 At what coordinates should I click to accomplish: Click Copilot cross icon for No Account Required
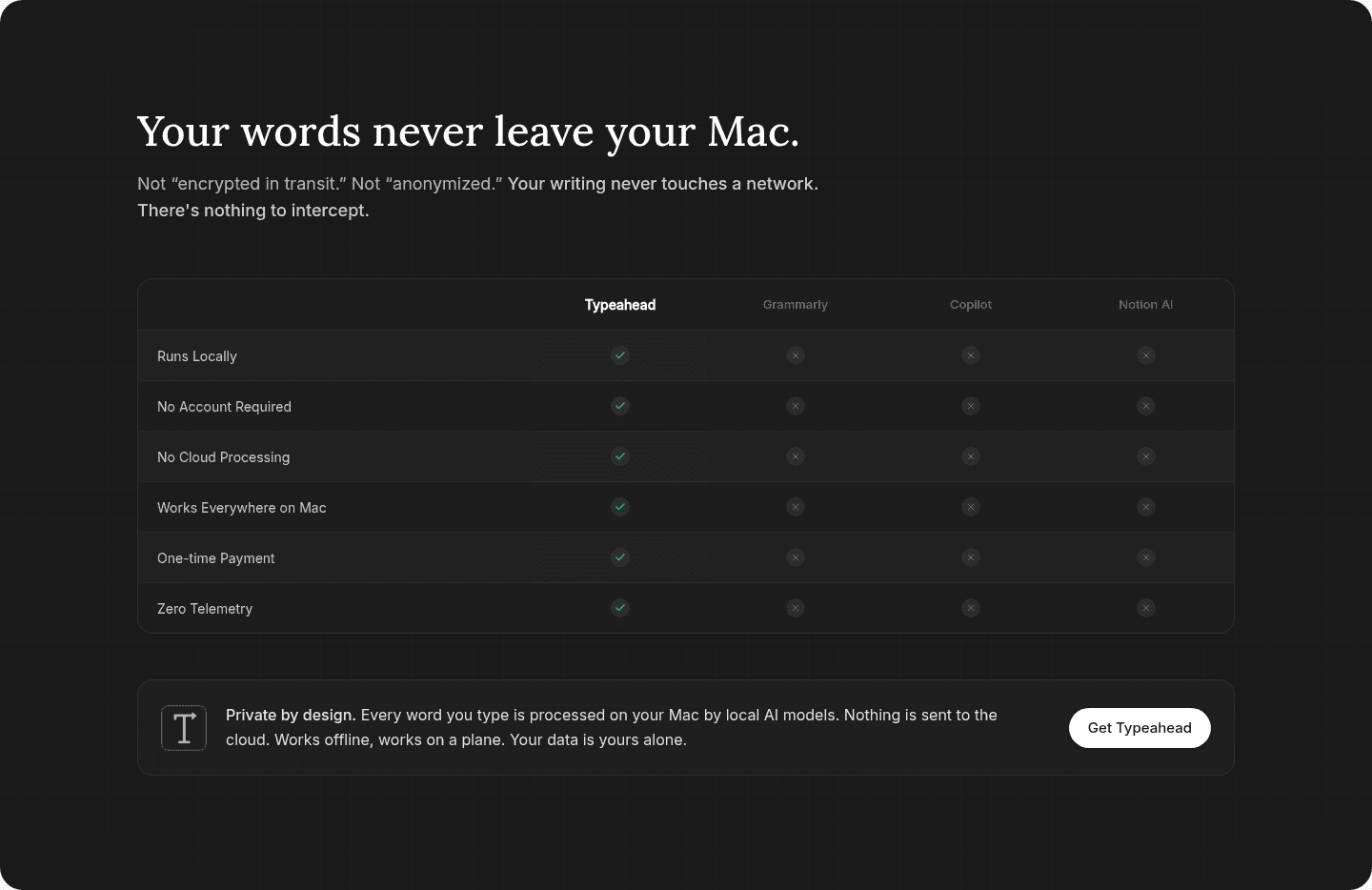pyautogui.click(x=971, y=406)
